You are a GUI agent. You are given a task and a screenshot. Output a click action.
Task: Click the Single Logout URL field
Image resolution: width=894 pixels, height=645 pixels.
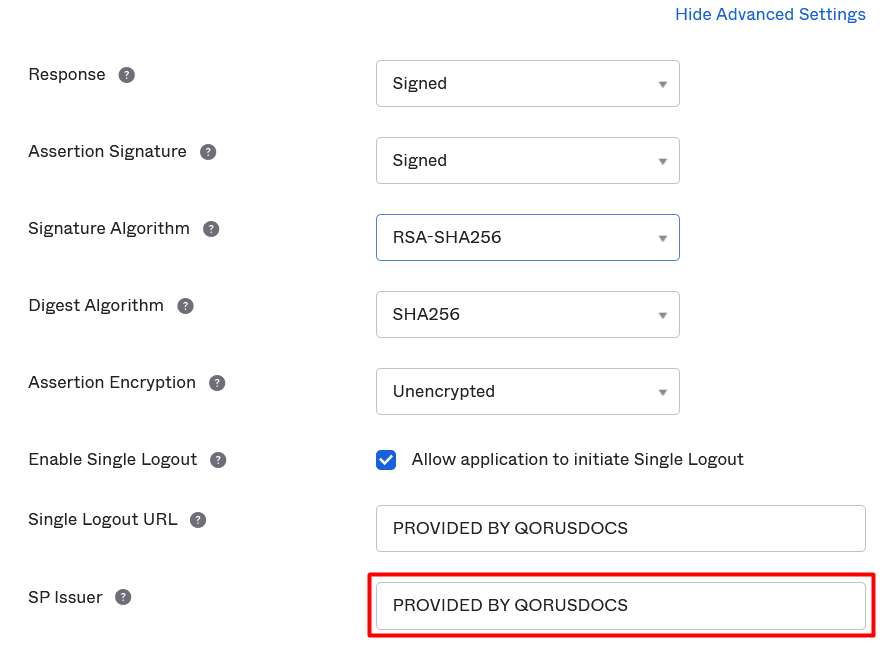pos(620,528)
